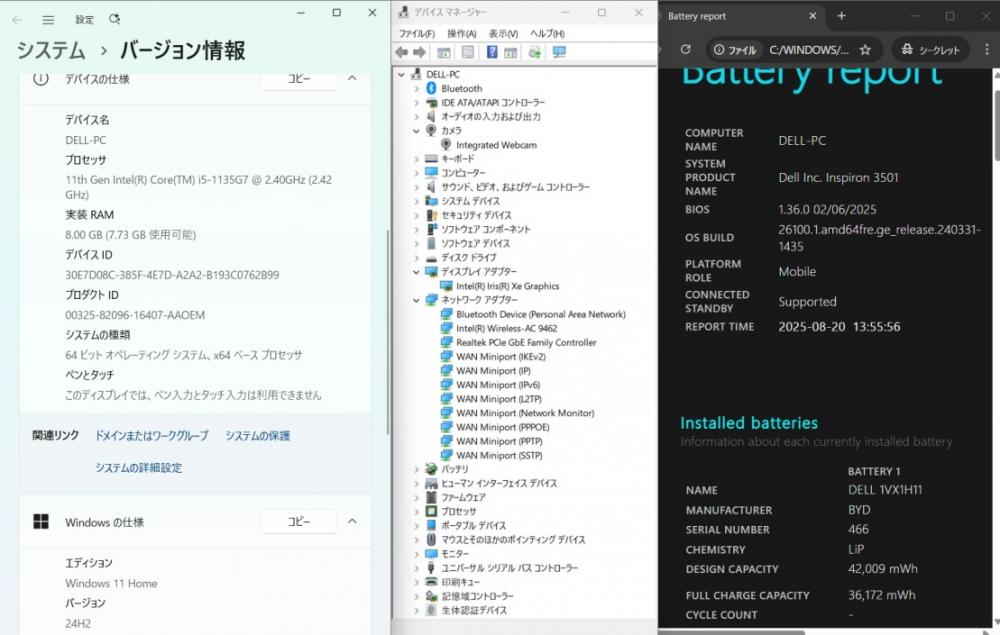Select Bluetooth Device (Personal Area Network)
Screen dimensions: 1000x635
541,314
